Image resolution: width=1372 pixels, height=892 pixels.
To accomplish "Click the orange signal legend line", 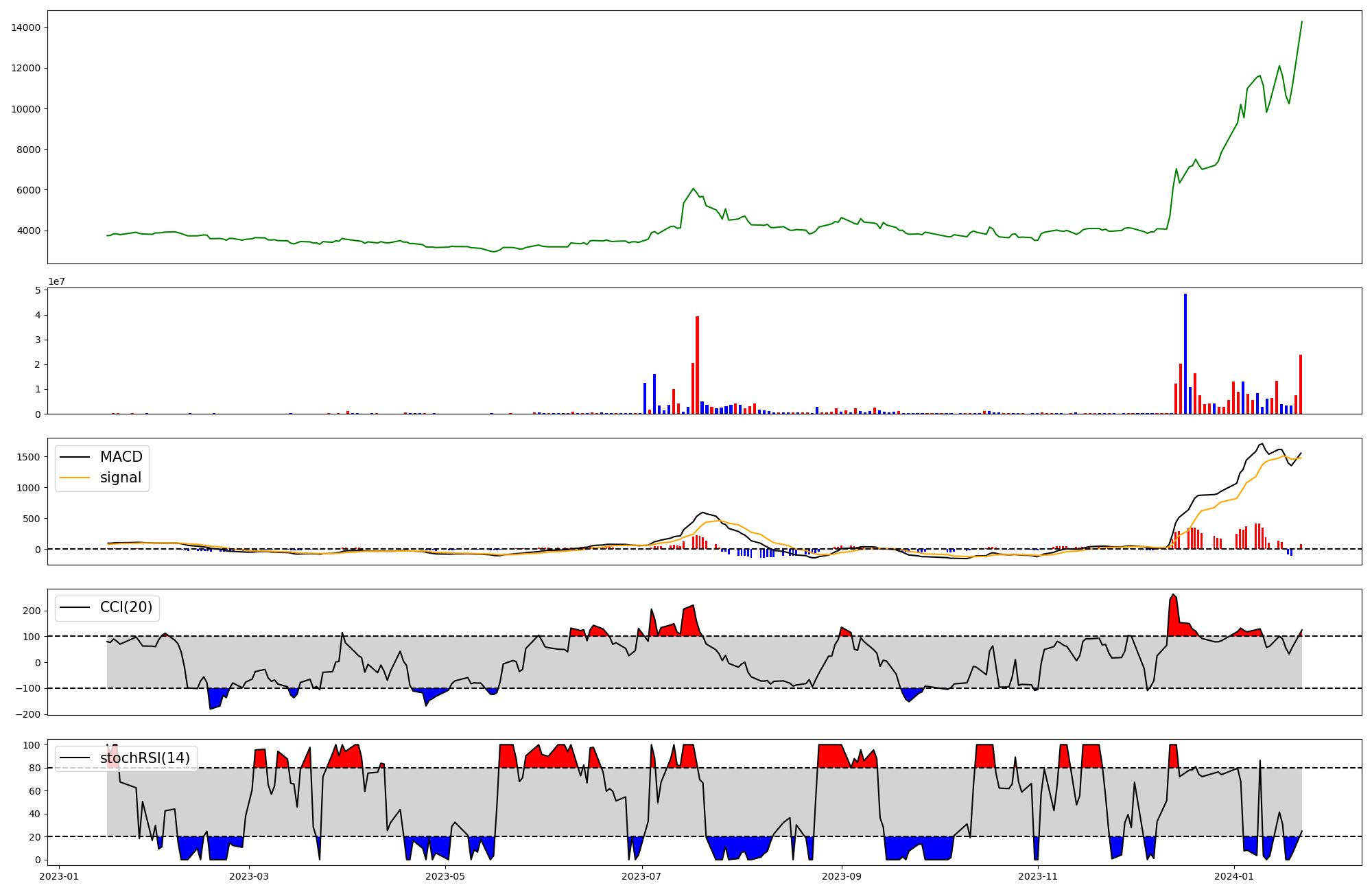I will [75, 478].
